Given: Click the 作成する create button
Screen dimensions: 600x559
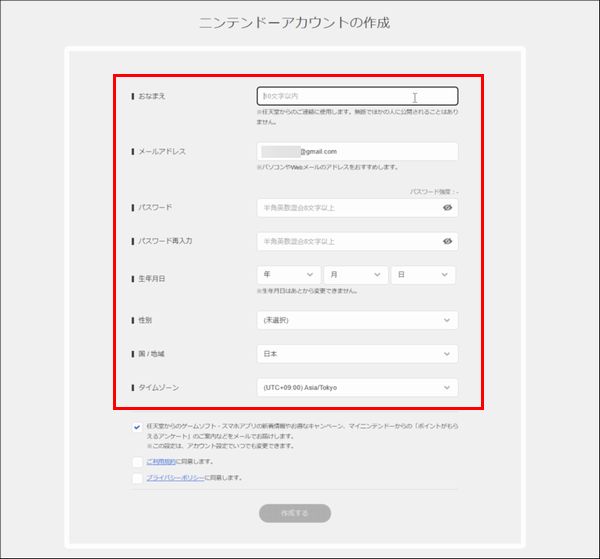Looking at the screenshot, I should (x=295, y=513).
